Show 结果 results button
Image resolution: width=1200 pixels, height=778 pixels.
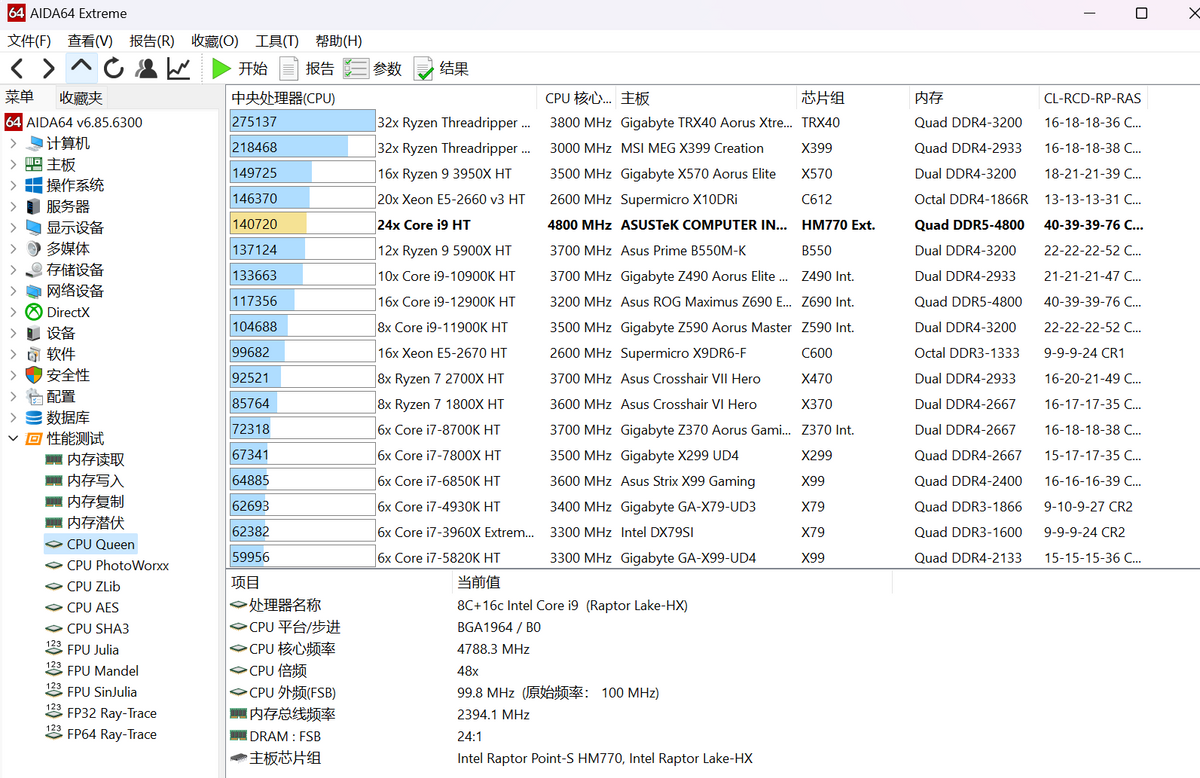coord(441,69)
